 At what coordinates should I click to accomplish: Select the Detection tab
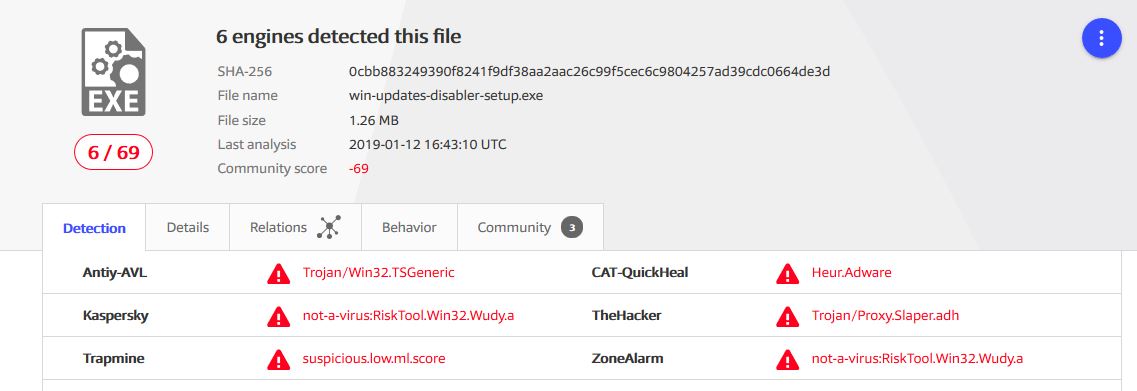(x=94, y=228)
